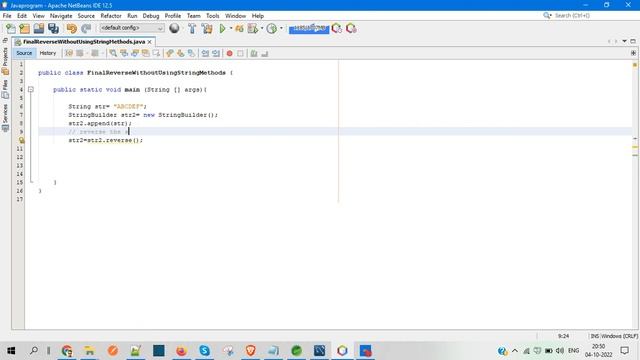Open the notification center in the taskbar
This screenshot has height=360, width=640.
tap(624, 350)
